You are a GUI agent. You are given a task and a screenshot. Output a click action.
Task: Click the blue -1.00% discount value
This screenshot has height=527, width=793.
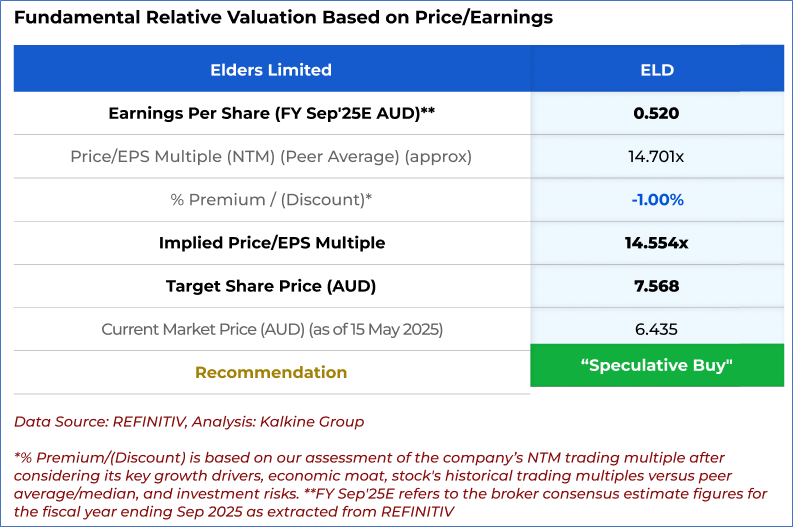point(657,199)
